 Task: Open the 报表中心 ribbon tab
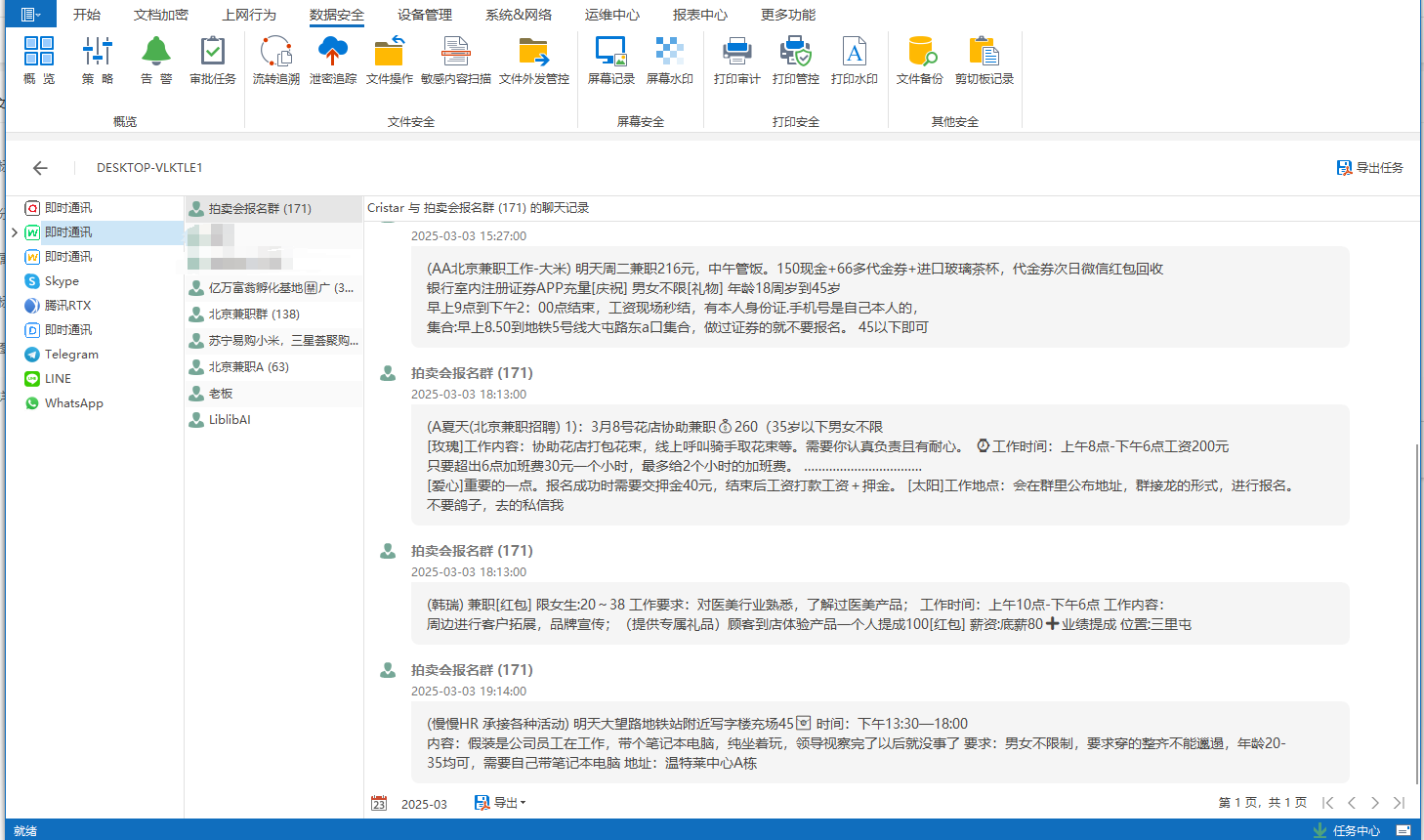coord(699,15)
